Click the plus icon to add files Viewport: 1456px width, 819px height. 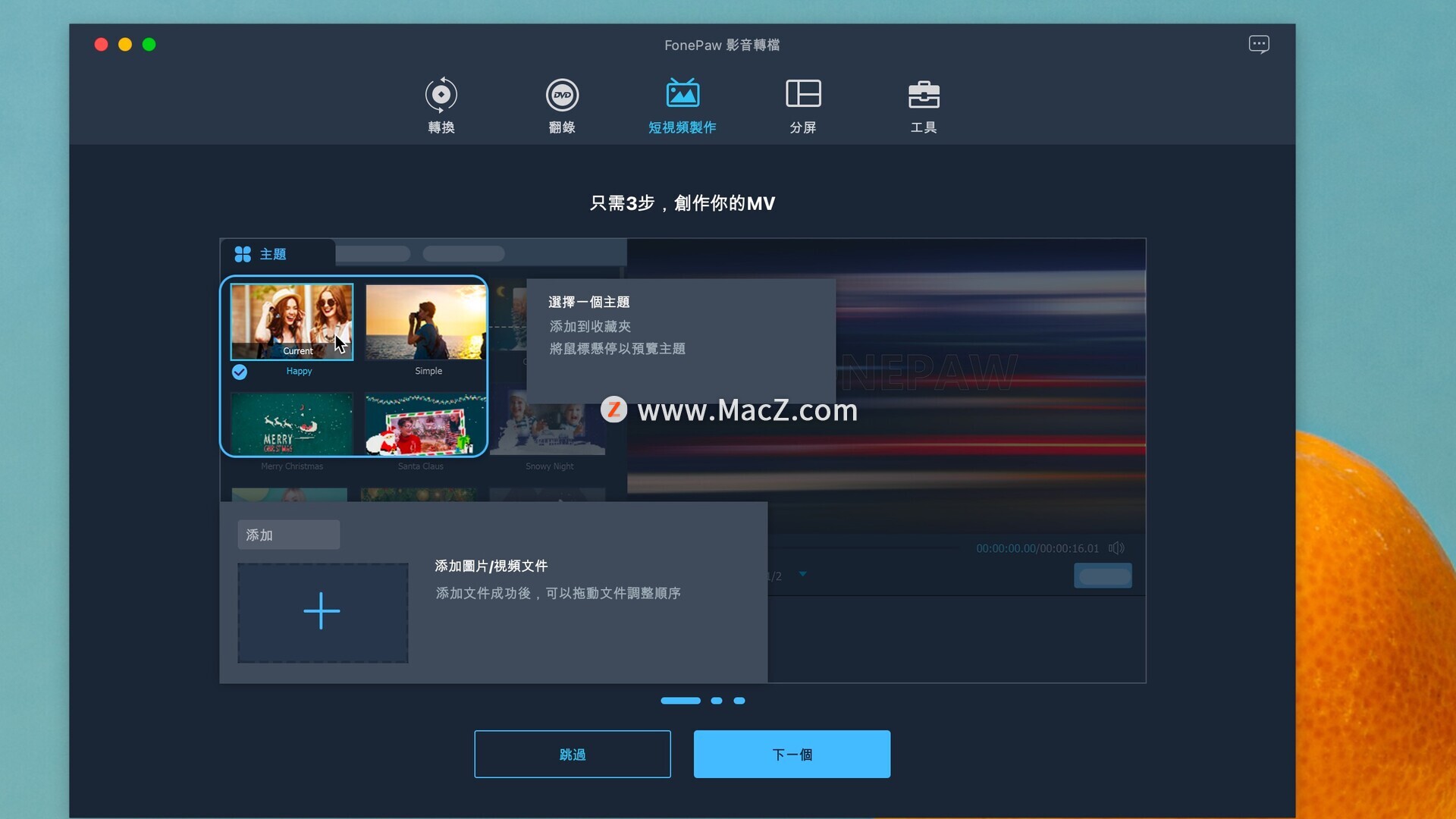coord(322,611)
